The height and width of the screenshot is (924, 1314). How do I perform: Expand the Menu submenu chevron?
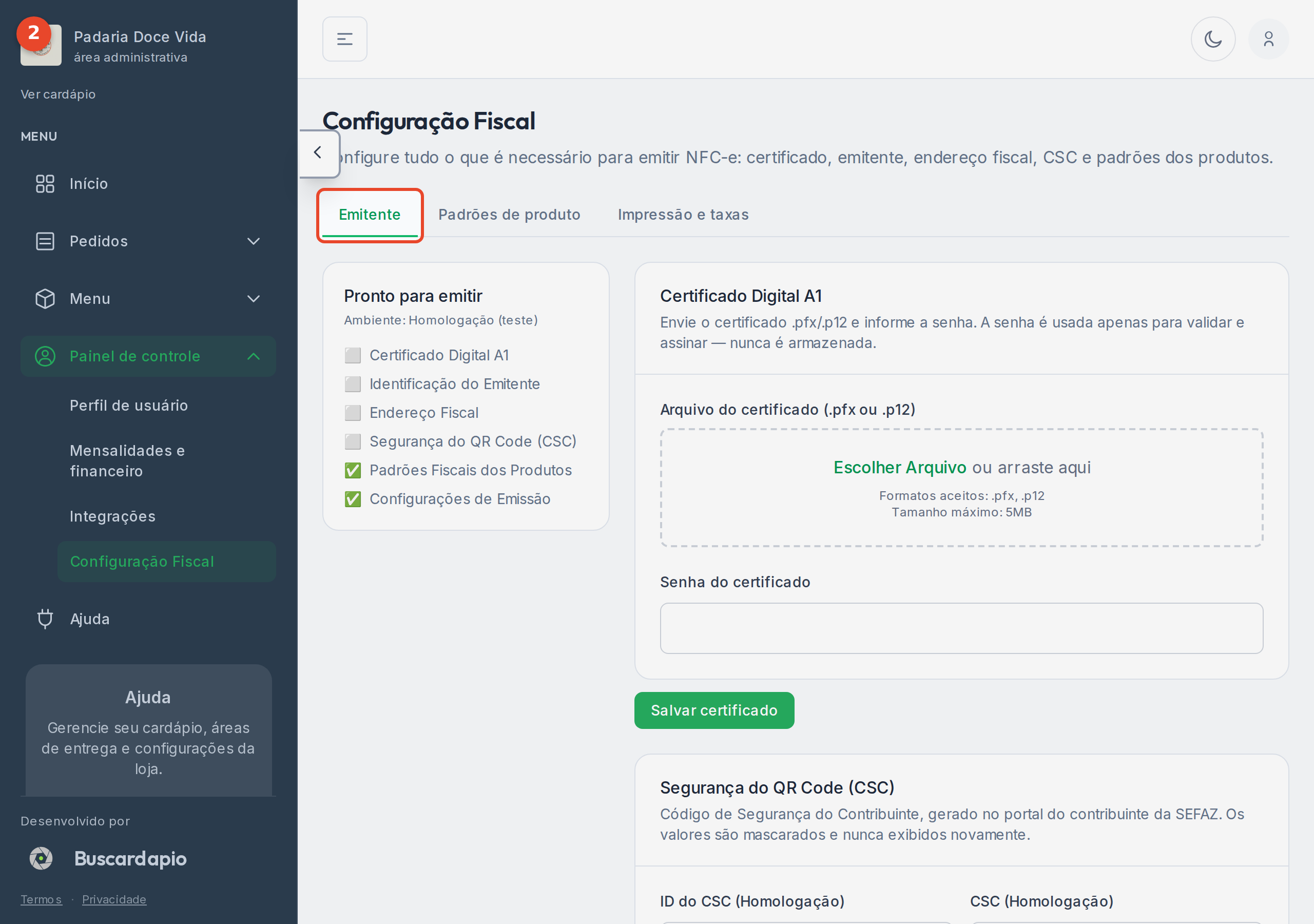coord(253,299)
